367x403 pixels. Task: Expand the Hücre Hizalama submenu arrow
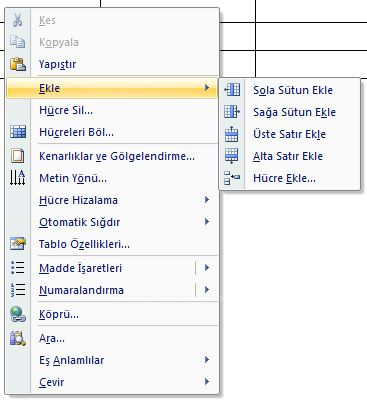(x=207, y=200)
